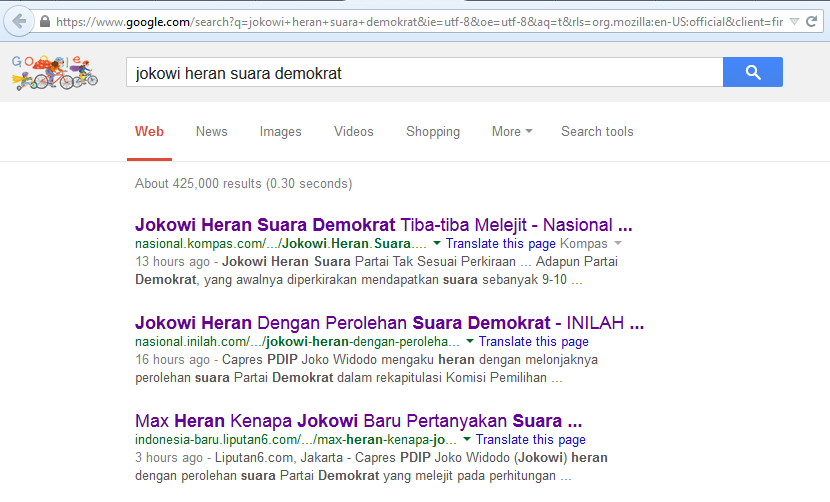
Task: Open the URL history dropdown arrow
Action: click(x=794, y=22)
